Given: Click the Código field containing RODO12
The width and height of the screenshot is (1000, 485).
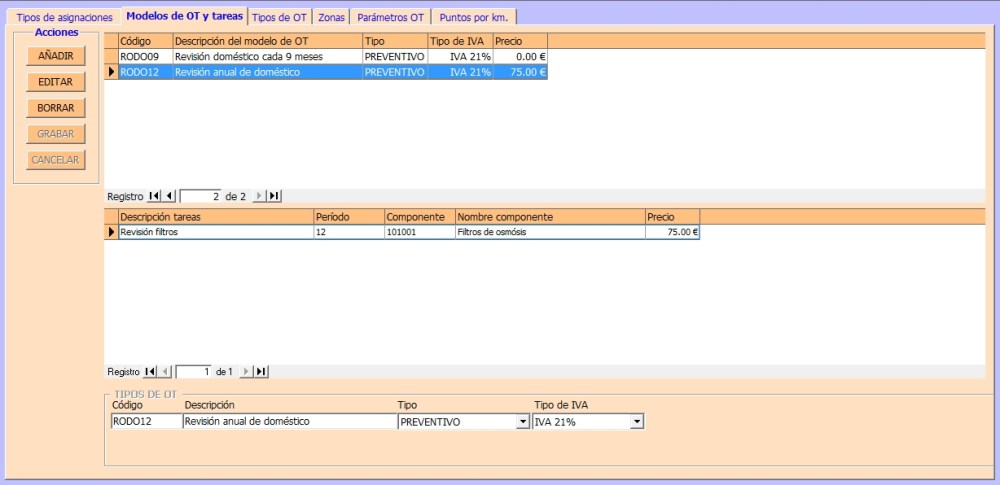Looking at the screenshot, I should [x=146, y=422].
